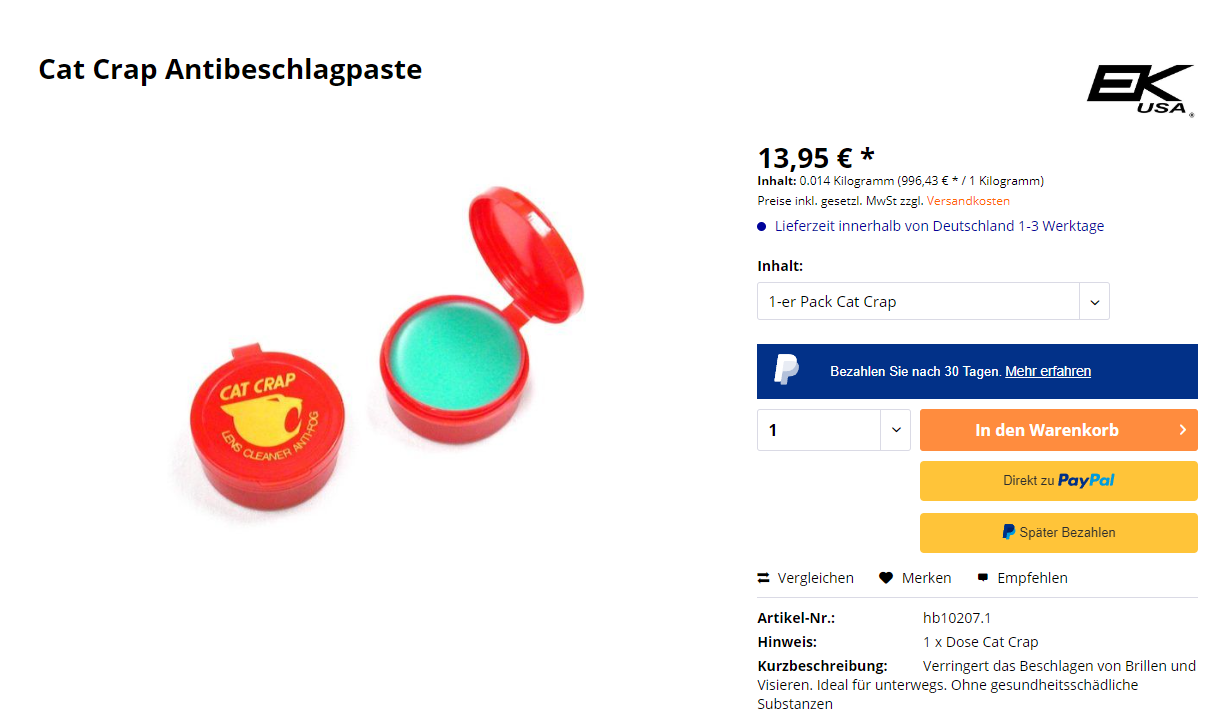The width and height of the screenshot is (1221, 713).
Task: Add item with In den Warenkorb button
Action: coord(1059,430)
